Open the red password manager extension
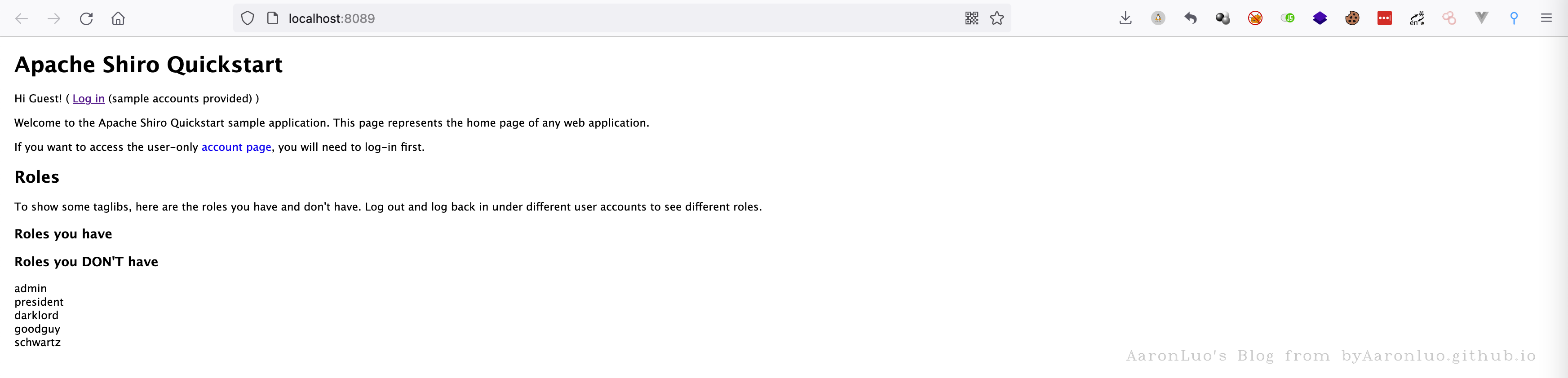1568x378 pixels. [x=1384, y=18]
